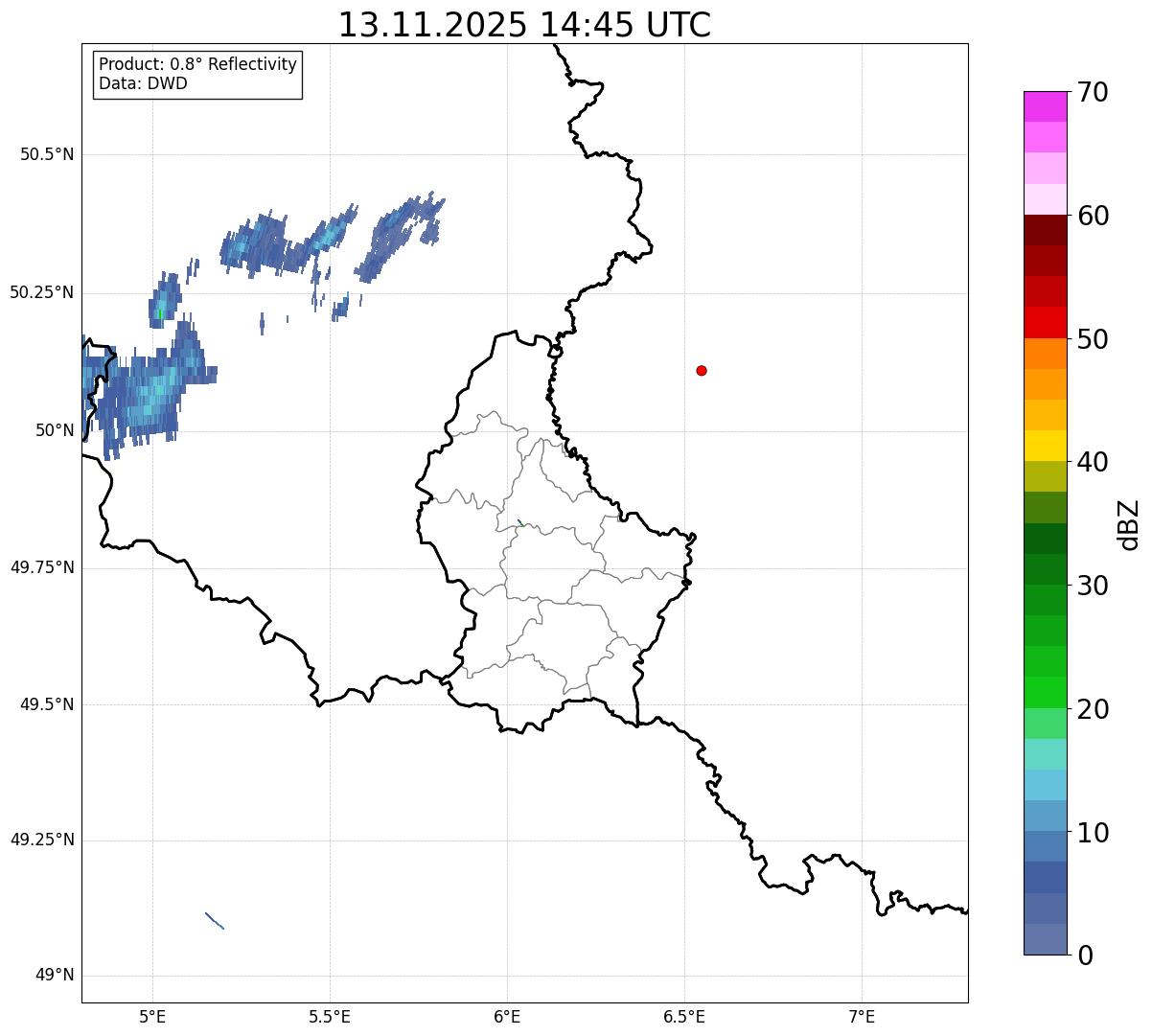Pick the slate-blue swatch at bottom of colorbar
The width and height of the screenshot is (1152, 1036).
[1045, 939]
